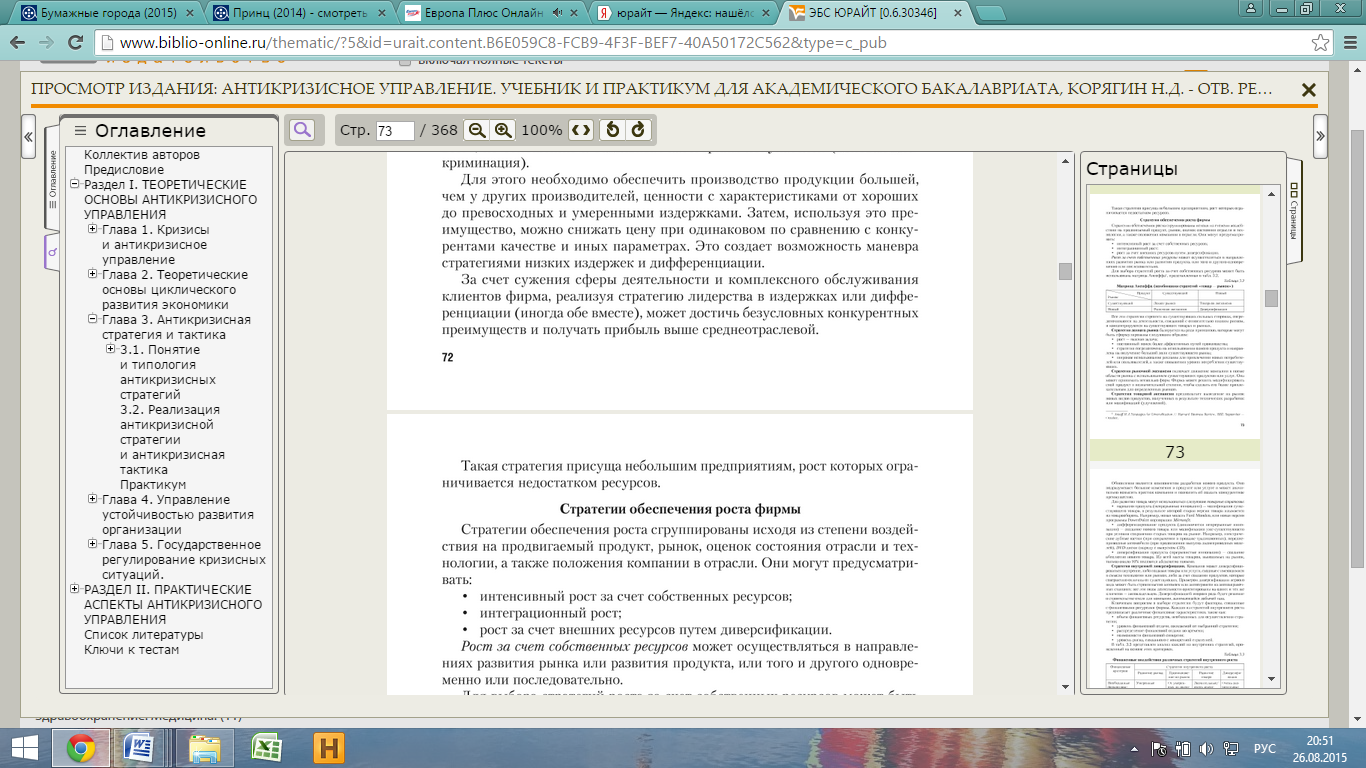Click the thumbnails panel scrollbar handle
The height and width of the screenshot is (768, 1366).
(x=1271, y=298)
